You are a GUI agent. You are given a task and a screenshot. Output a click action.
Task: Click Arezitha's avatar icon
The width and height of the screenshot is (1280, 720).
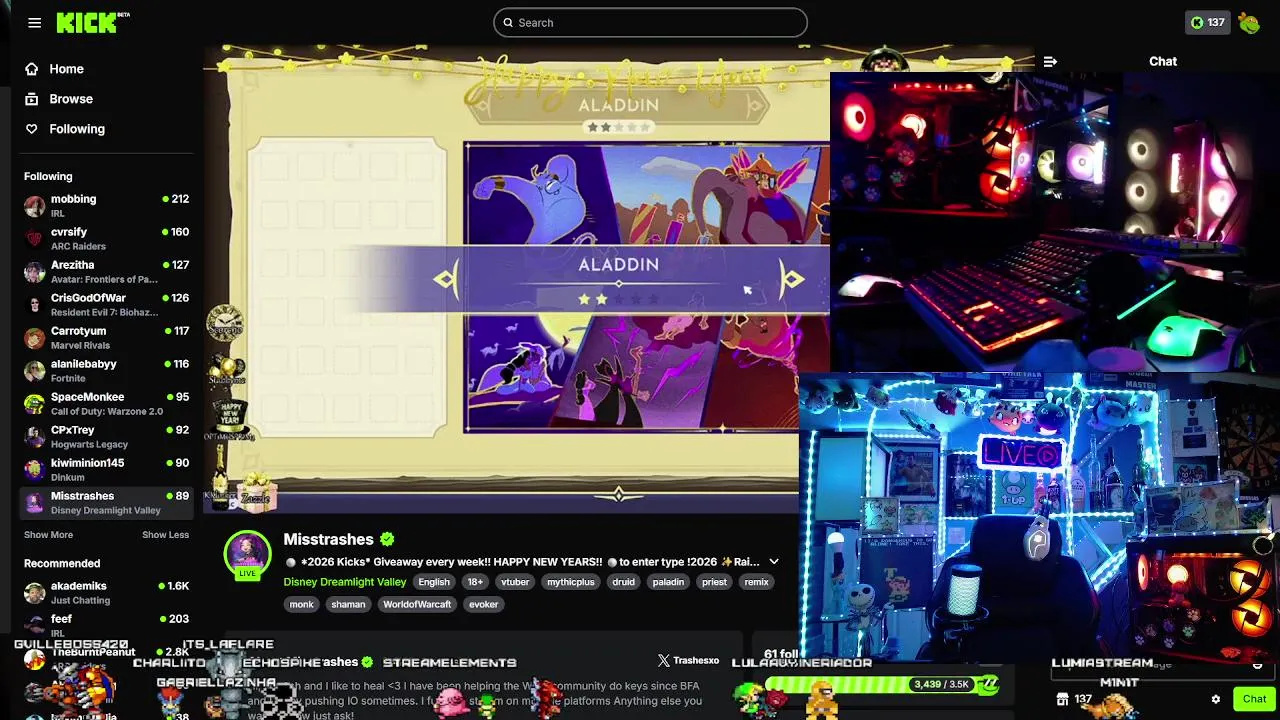pyautogui.click(x=35, y=272)
